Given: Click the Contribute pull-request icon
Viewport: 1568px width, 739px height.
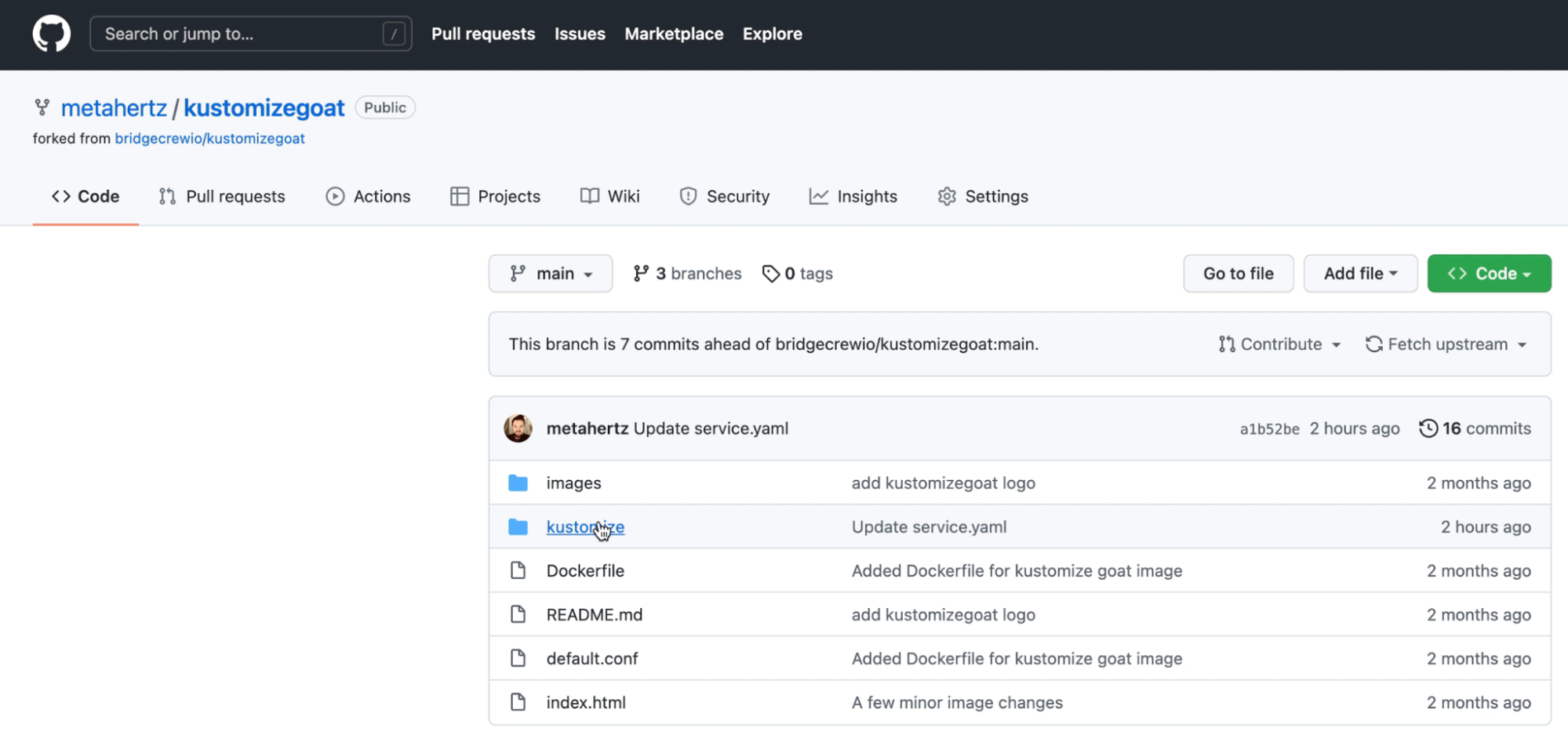Looking at the screenshot, I should [x=1227, y=344].
